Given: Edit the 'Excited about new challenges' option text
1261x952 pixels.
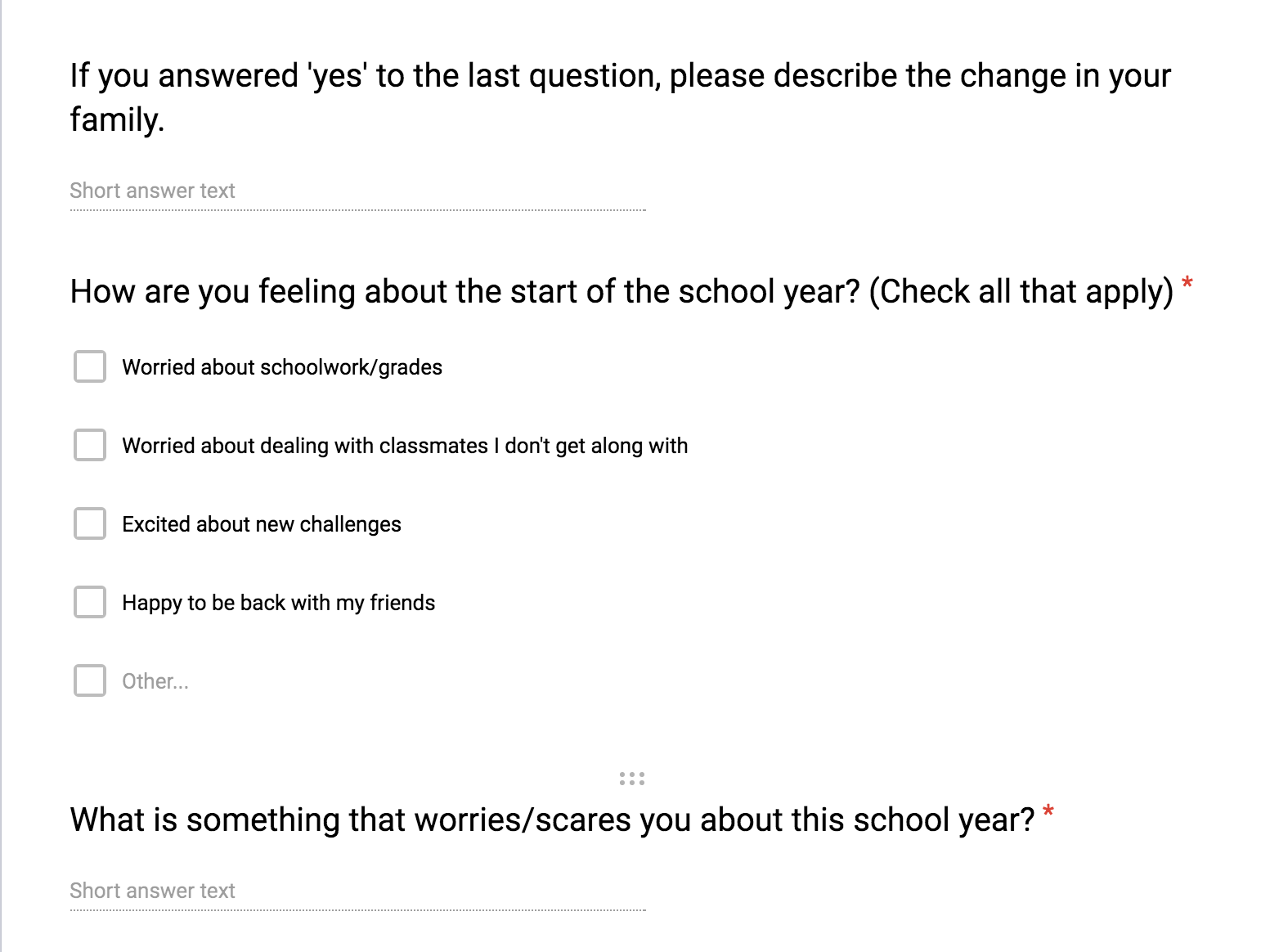Looking at the screenshot, I should [x=262, y=524].
